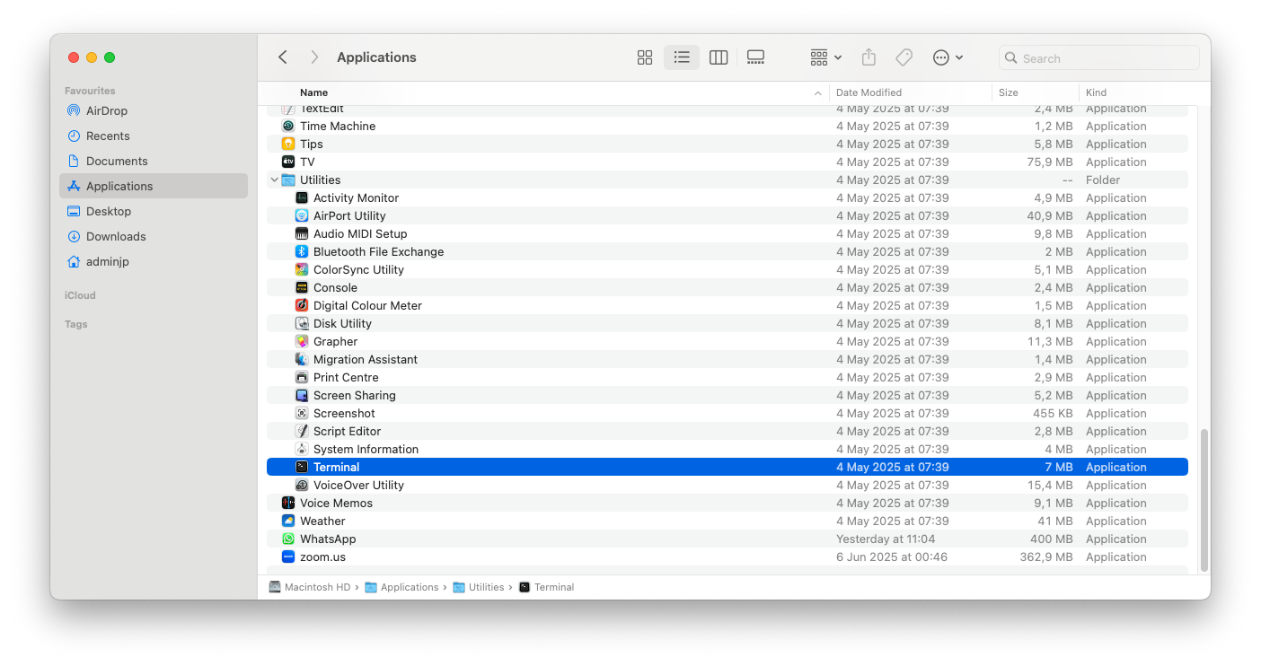Click the Print Centre icon

point(302,378)
